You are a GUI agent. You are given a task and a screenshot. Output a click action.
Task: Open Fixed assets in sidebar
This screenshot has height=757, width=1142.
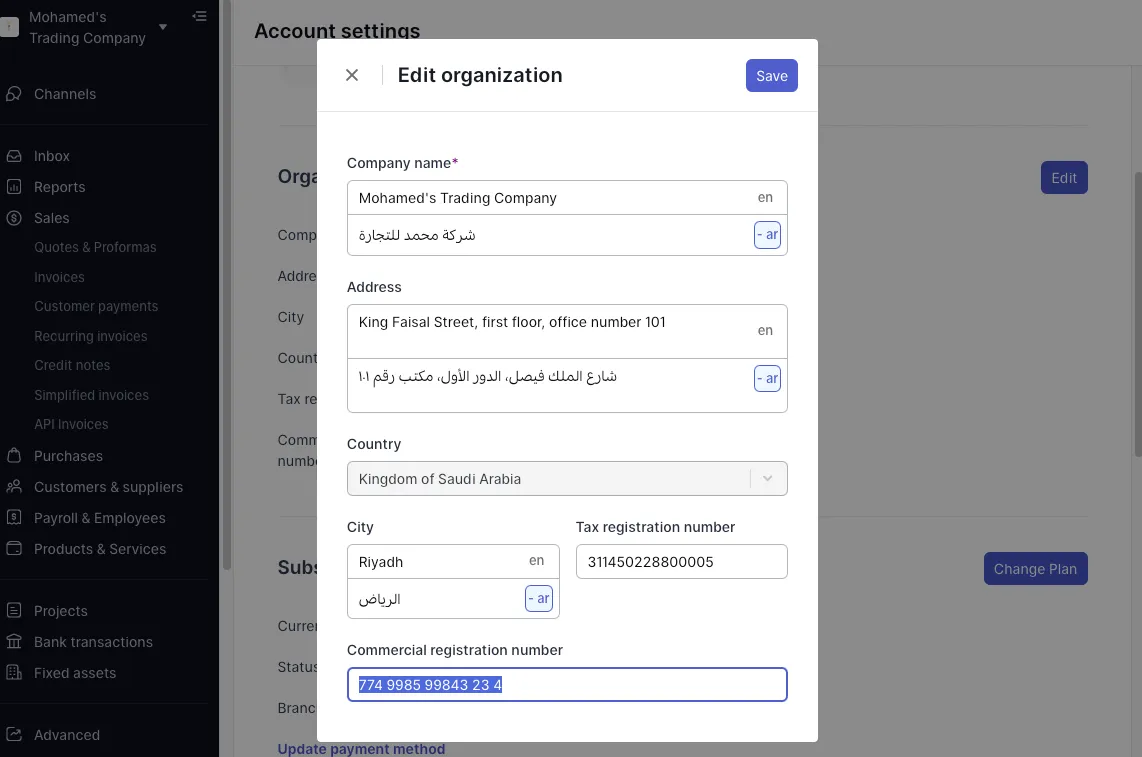(75, 673)
